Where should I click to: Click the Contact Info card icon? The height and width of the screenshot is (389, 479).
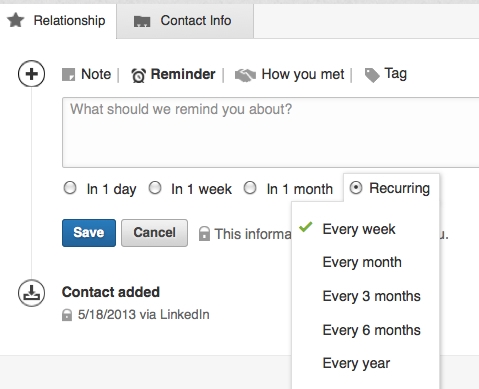coord(142,21)
